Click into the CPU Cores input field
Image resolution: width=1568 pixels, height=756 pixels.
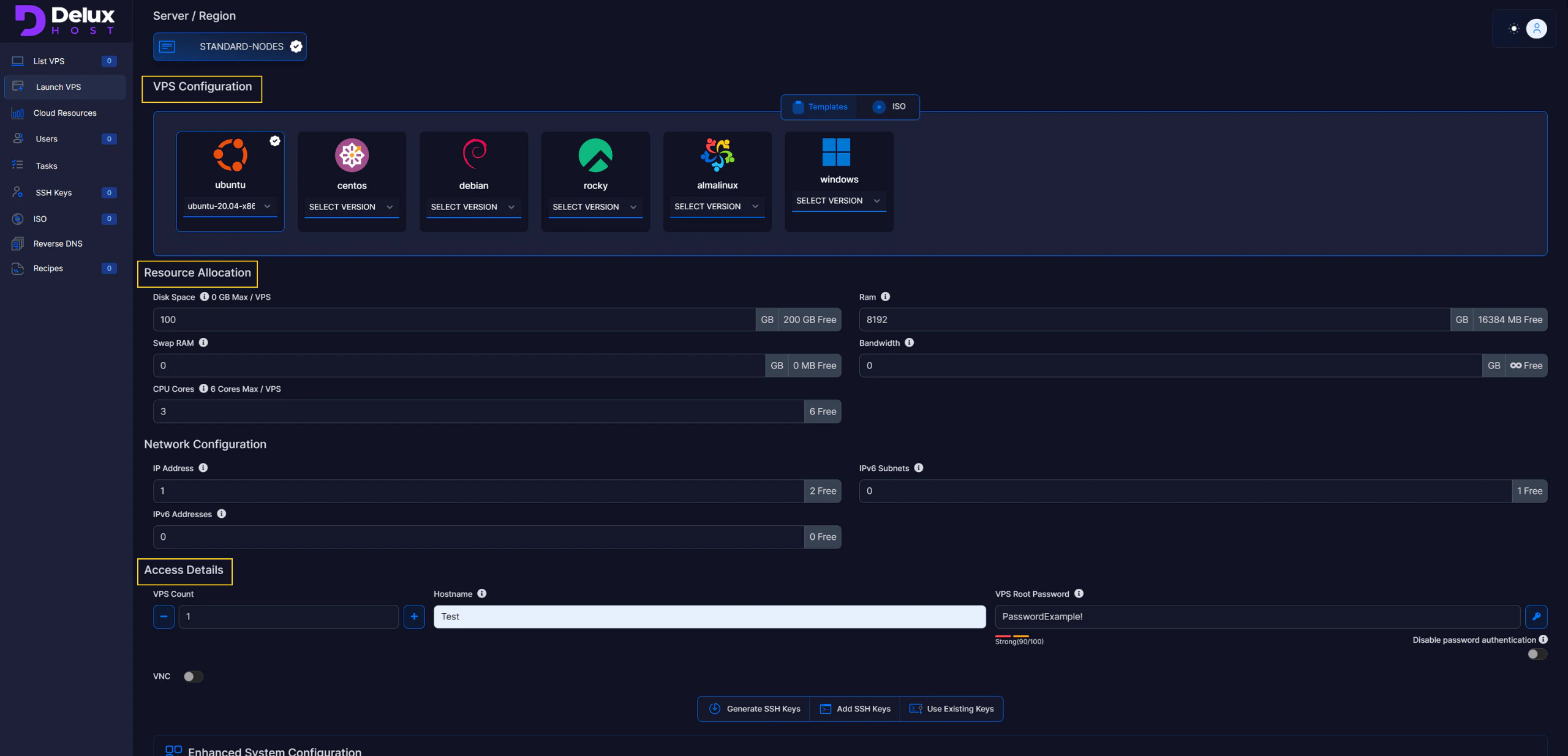(478, 411)
